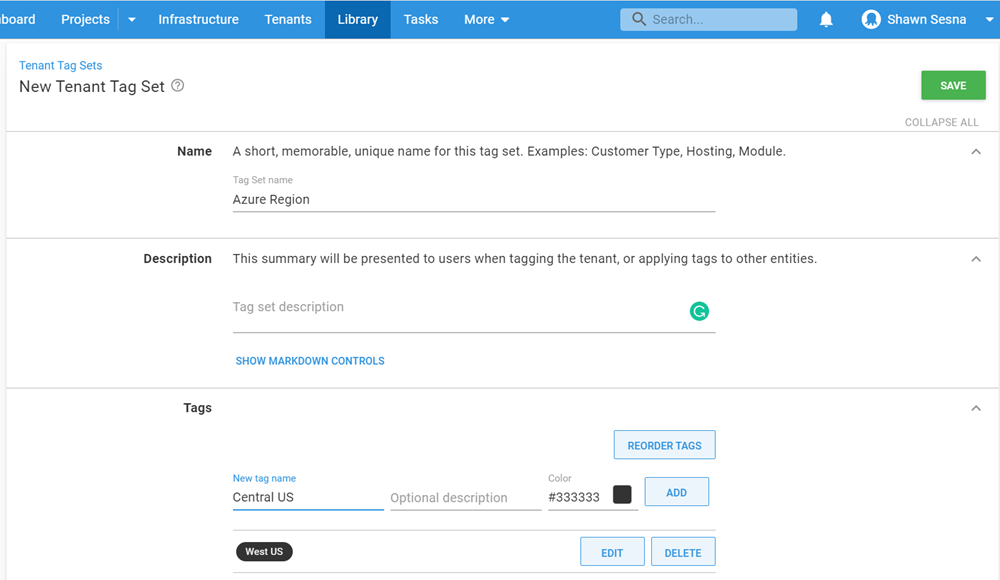
Task: Switch to the Tasks page
Action: pyautogui.click(x=421, y=20)
